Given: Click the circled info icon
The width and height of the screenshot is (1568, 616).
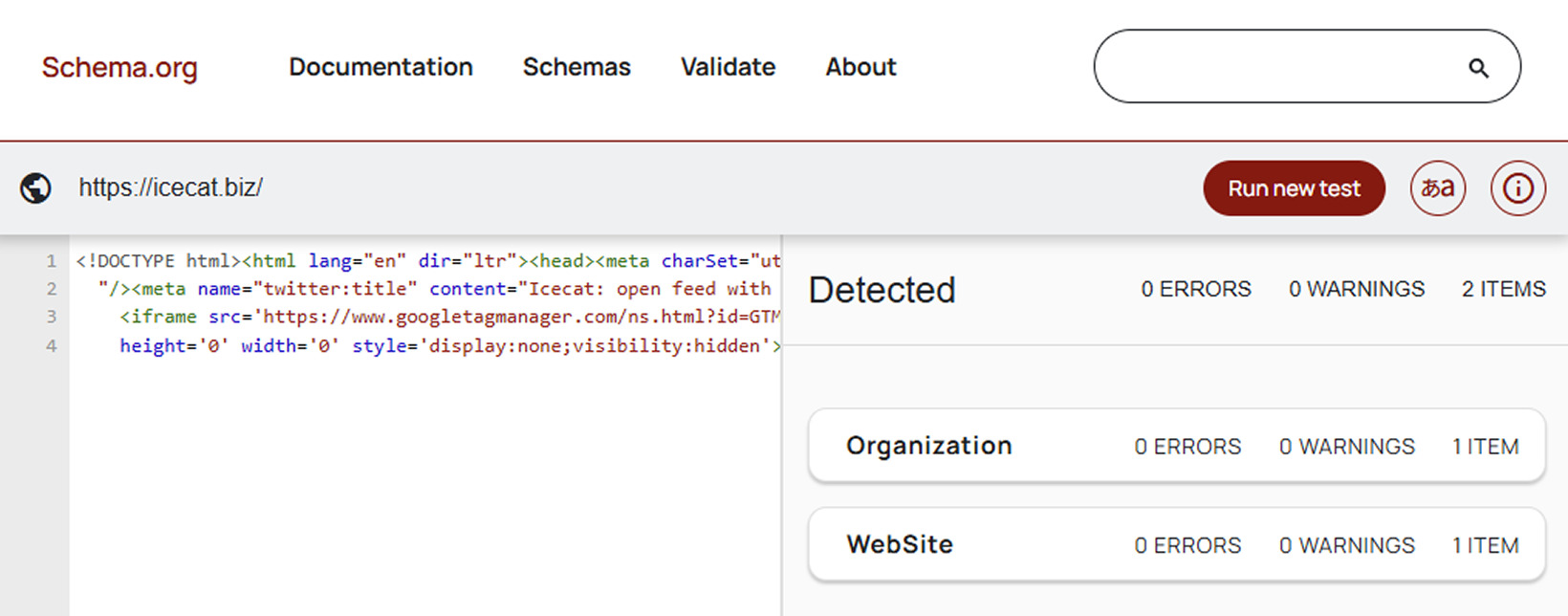Looking at the screenshot, I should [x=1517, y=188].
